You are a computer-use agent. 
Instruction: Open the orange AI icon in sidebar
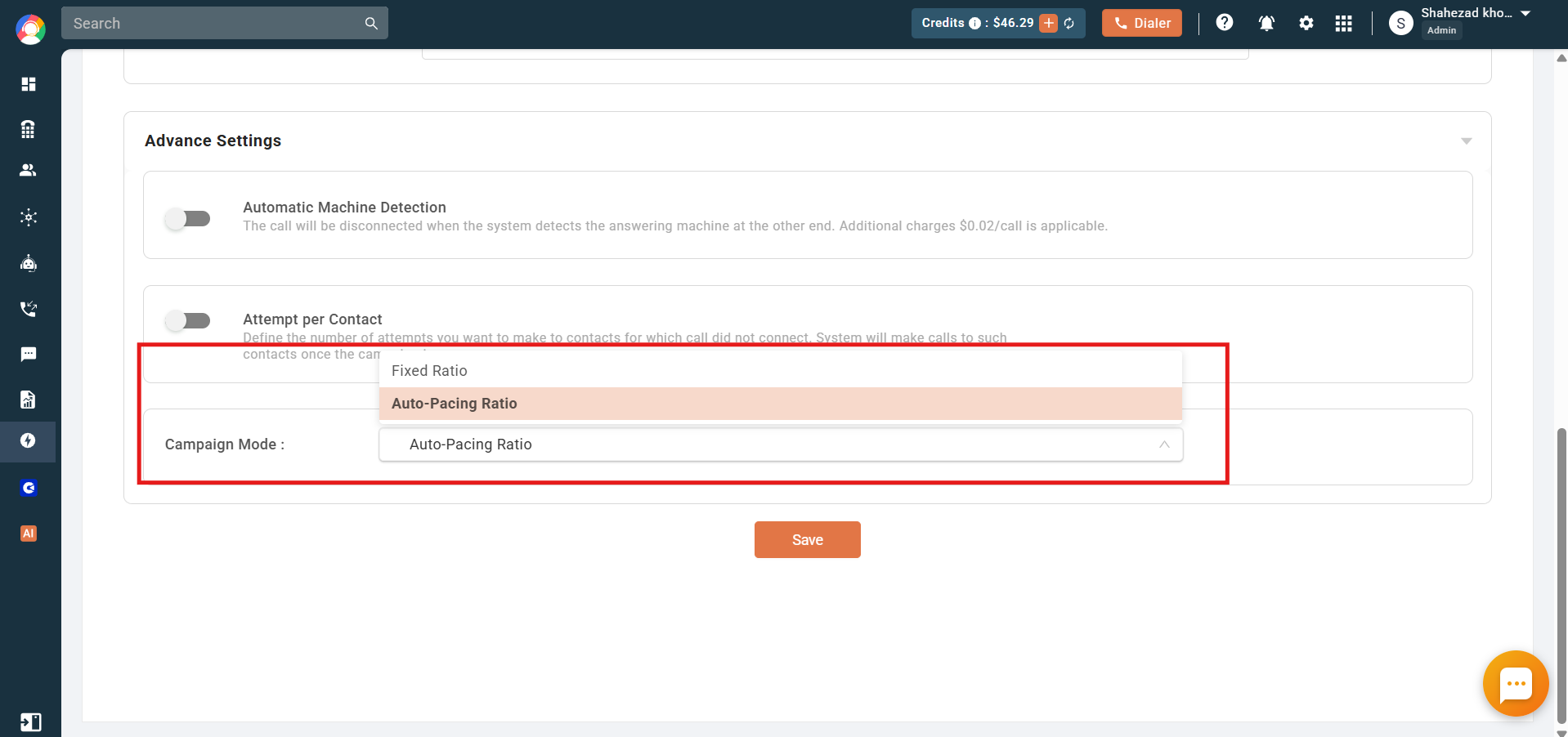[29, 534]
